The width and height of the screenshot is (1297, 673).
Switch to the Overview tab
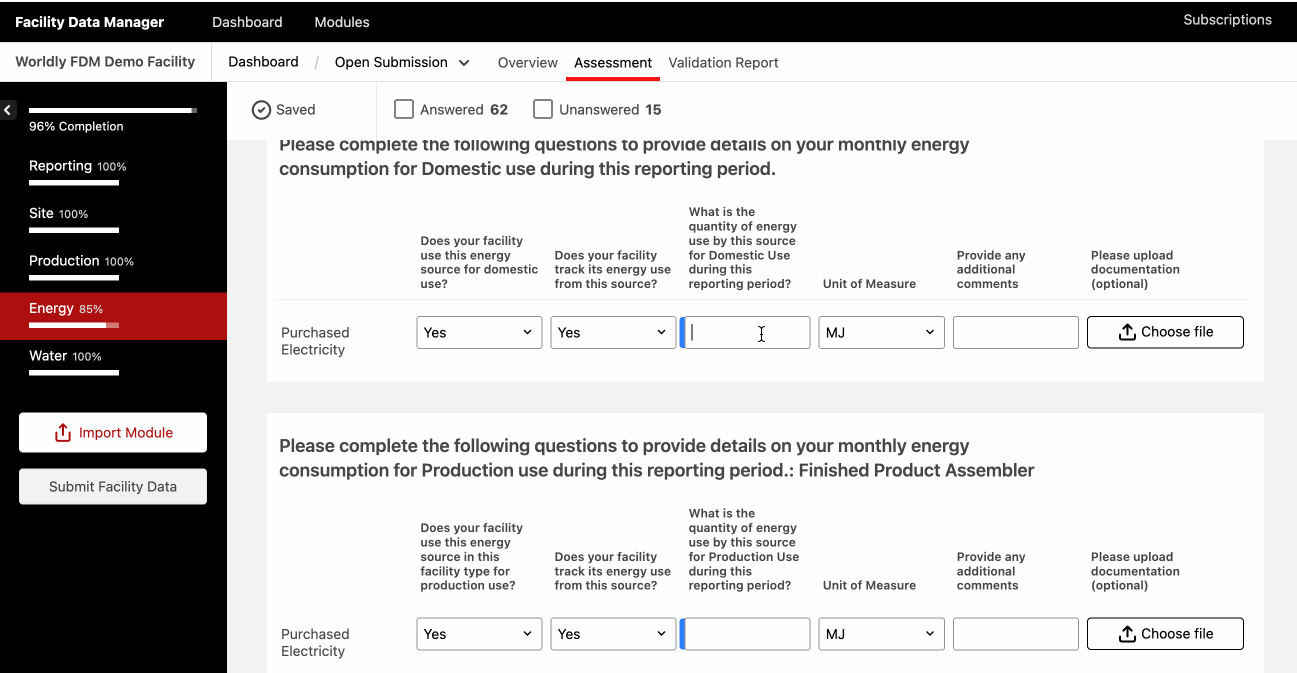528,62
